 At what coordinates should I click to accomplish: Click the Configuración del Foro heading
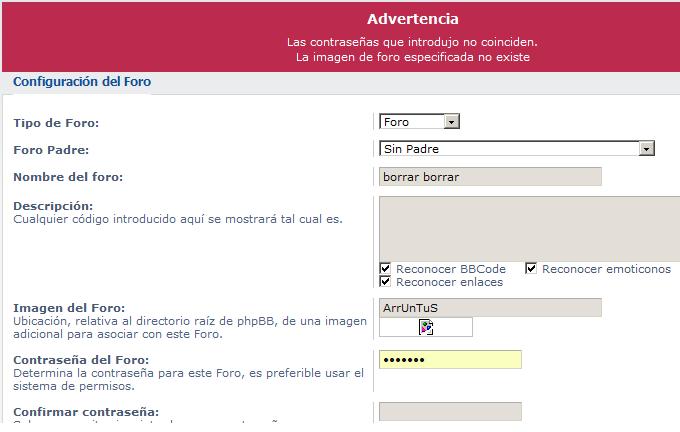click(x=82, y=82)
